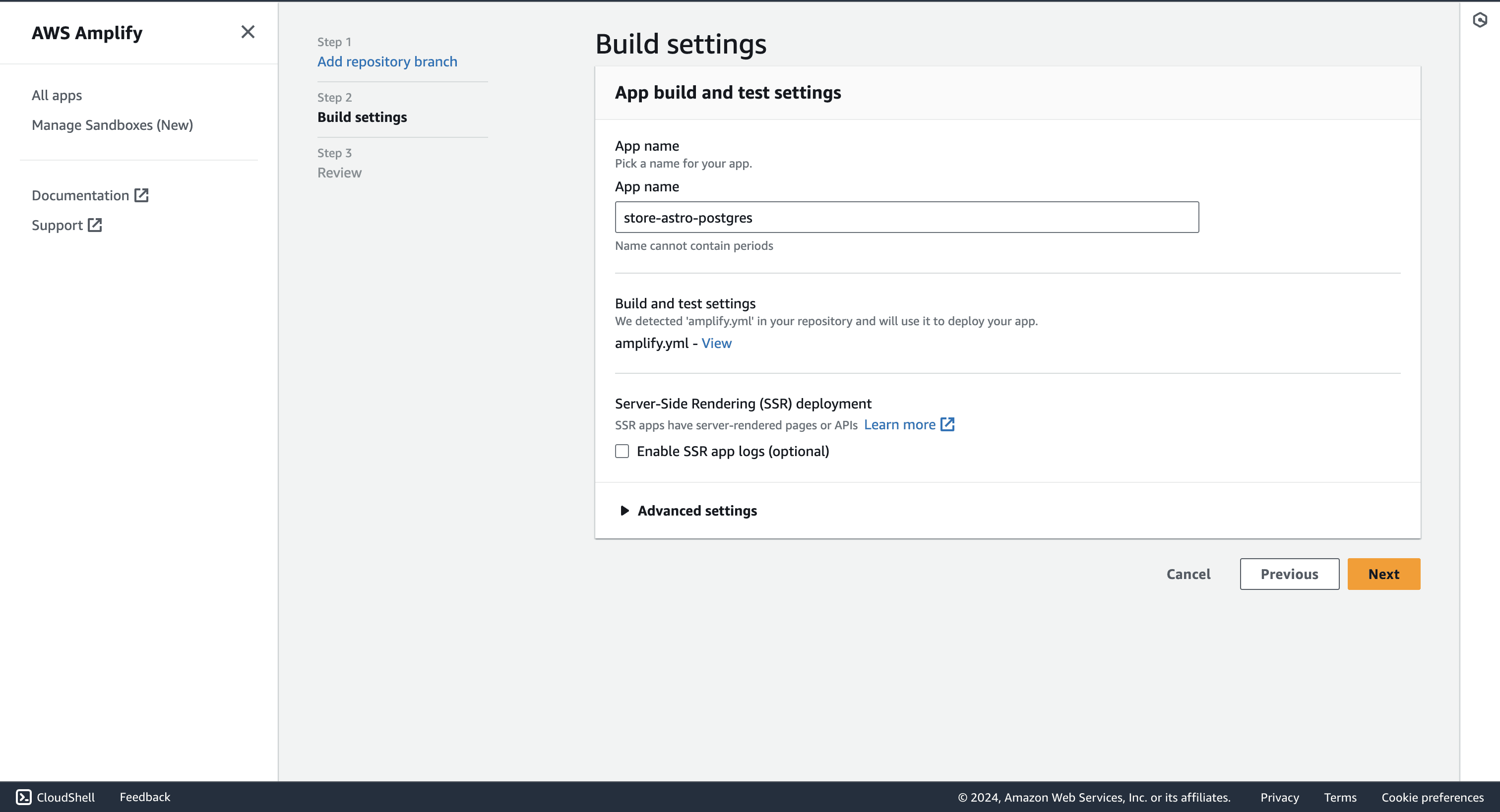Click the App name input field

(x=906, y=217)
